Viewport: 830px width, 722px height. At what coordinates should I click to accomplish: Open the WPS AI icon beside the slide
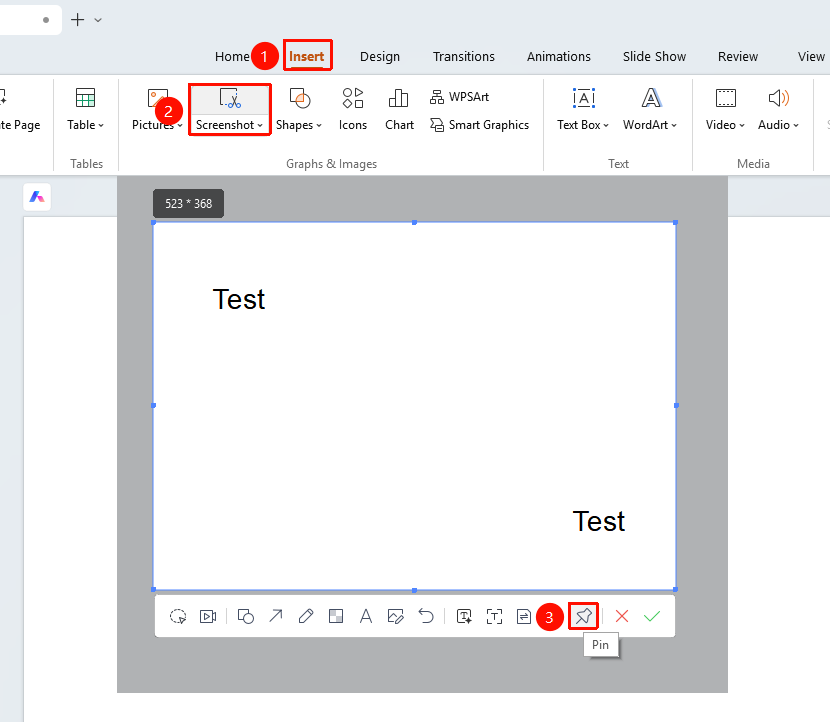click(x=37, y=197)
